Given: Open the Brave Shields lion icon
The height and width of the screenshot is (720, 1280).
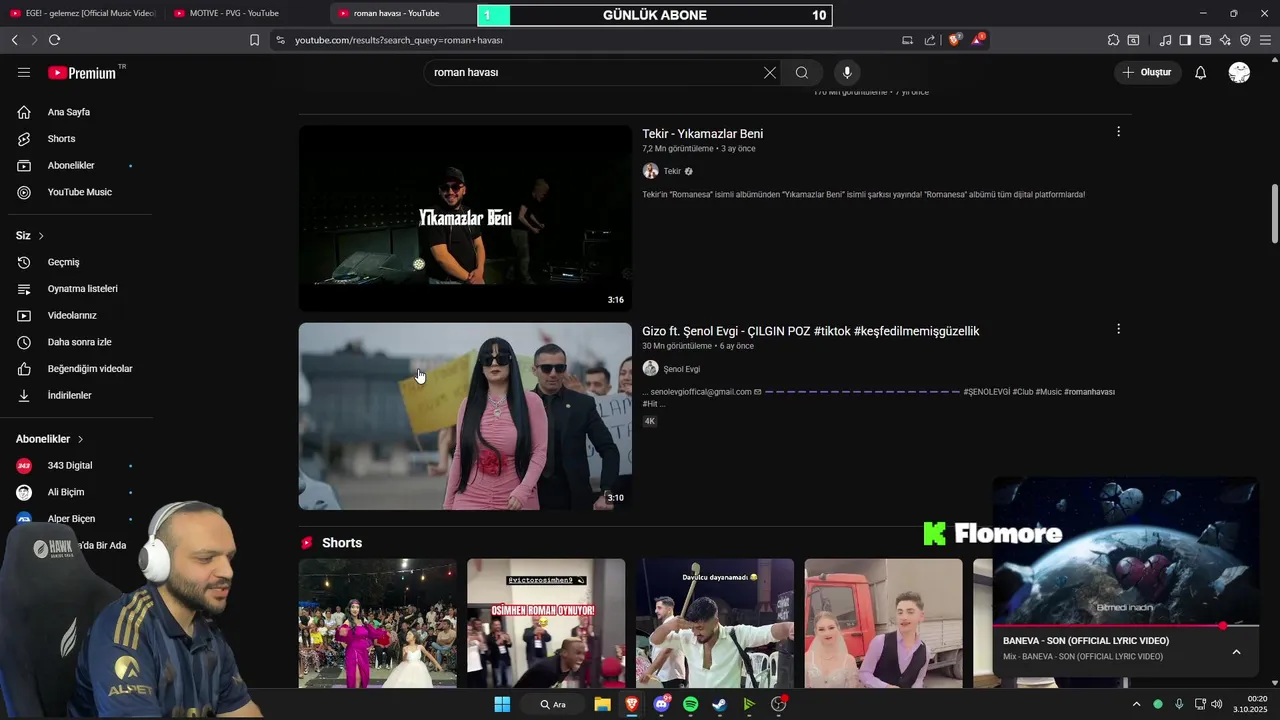Looking at the screenshot, I should pos(954,40).
